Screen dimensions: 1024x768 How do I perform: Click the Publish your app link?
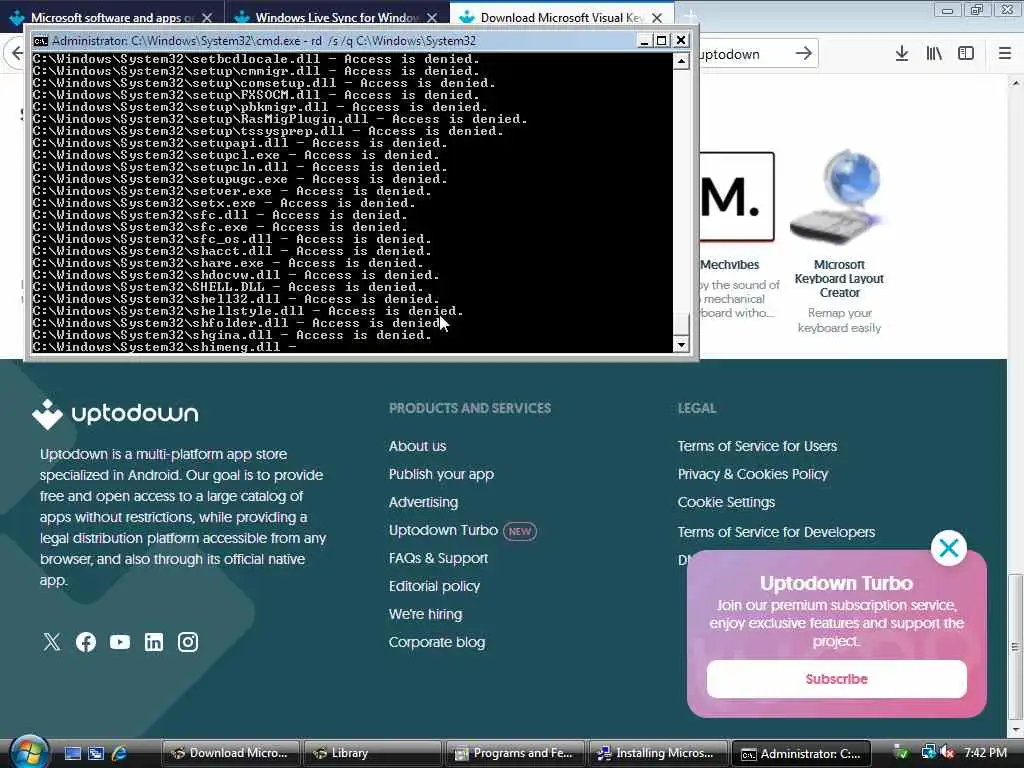click(441, 474)
